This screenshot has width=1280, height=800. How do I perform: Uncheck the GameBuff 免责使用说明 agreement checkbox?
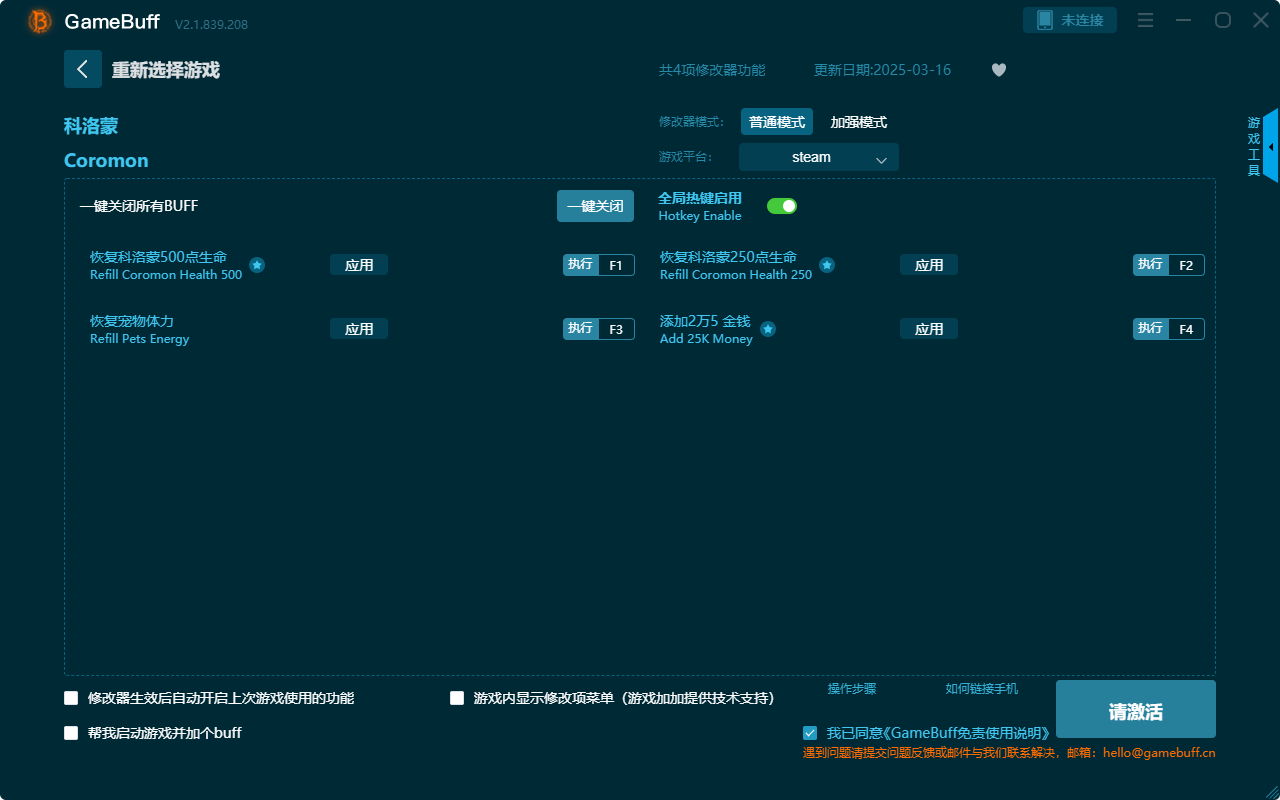coord(810,732)
